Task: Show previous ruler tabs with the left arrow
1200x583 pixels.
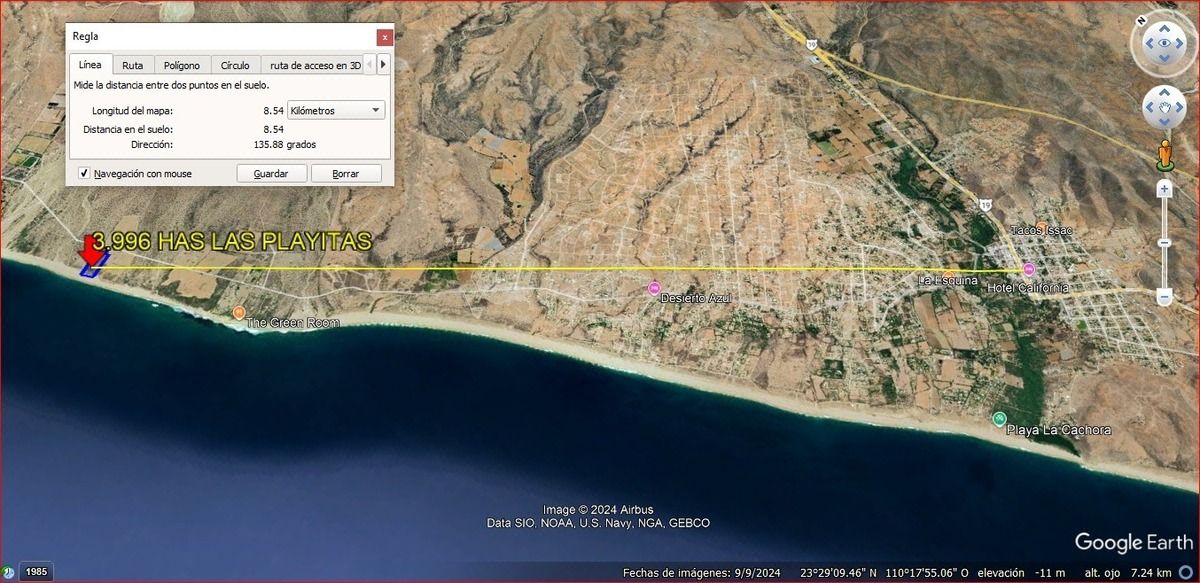Action: (x=371, y=65)
